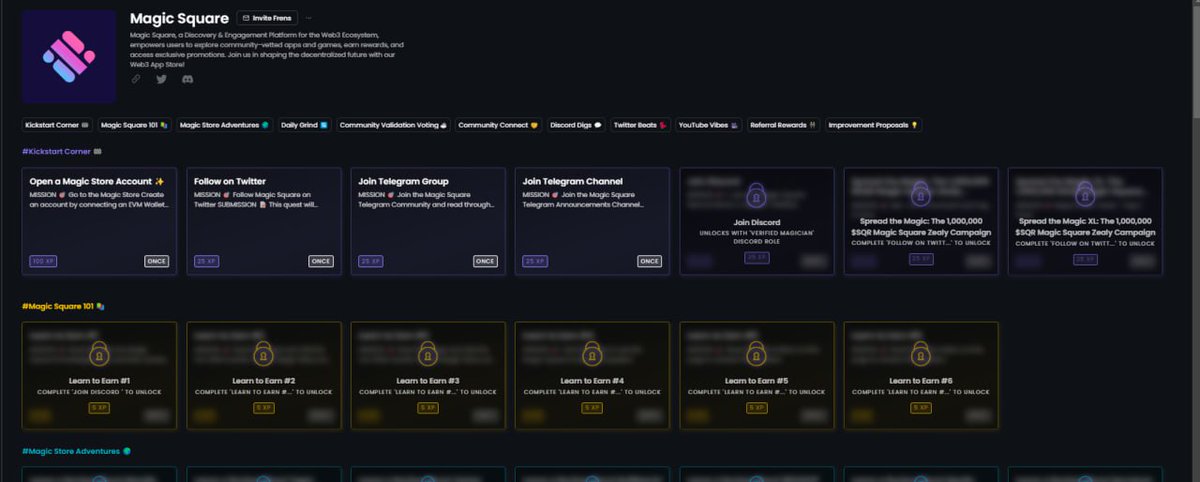Click the Invite Frens button

[266, 18]
